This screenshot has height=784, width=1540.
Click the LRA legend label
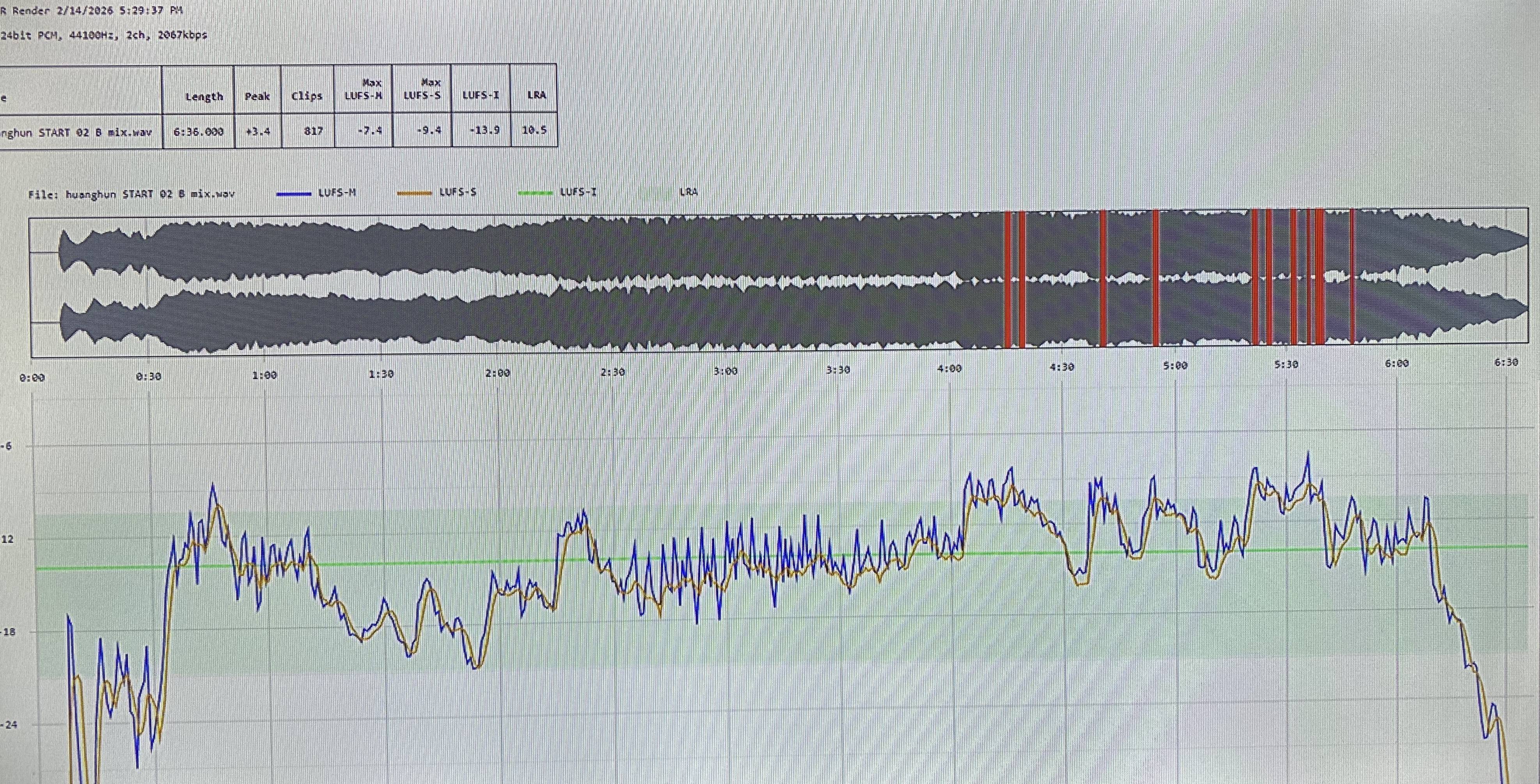(x=688, y=192)
